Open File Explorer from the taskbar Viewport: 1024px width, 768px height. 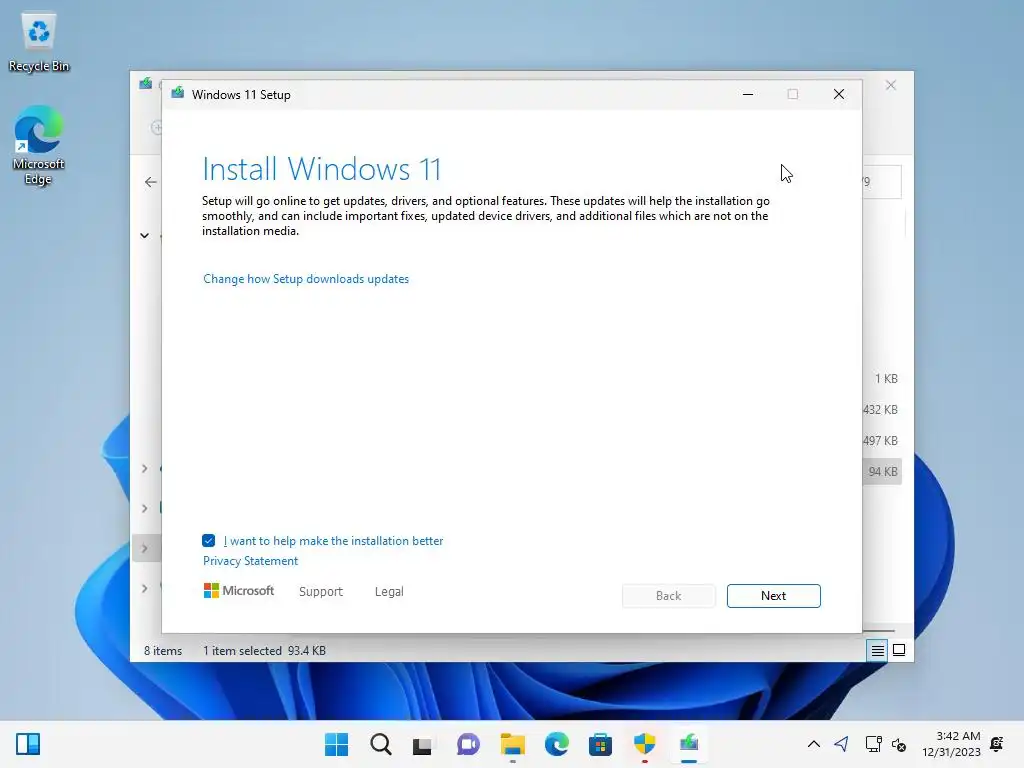pyautogui.click(x=513, y=744)
